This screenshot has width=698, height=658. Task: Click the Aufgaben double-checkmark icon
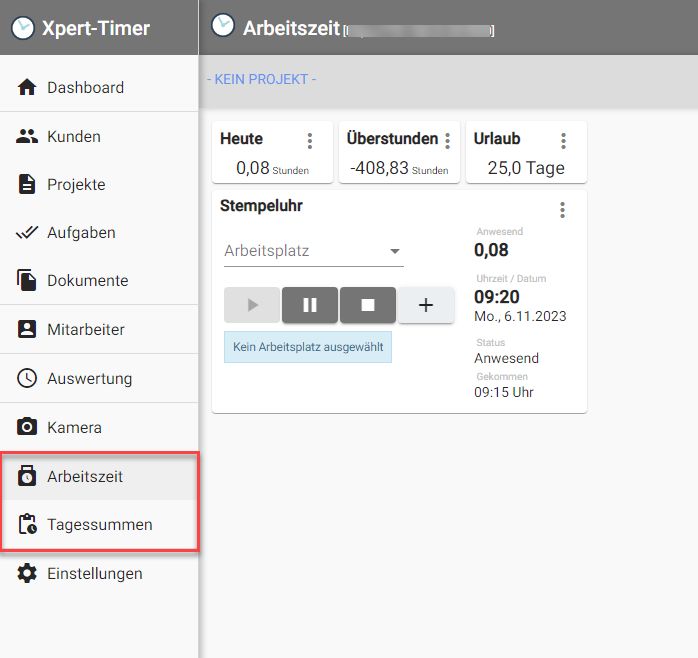(x=27, y=232)
